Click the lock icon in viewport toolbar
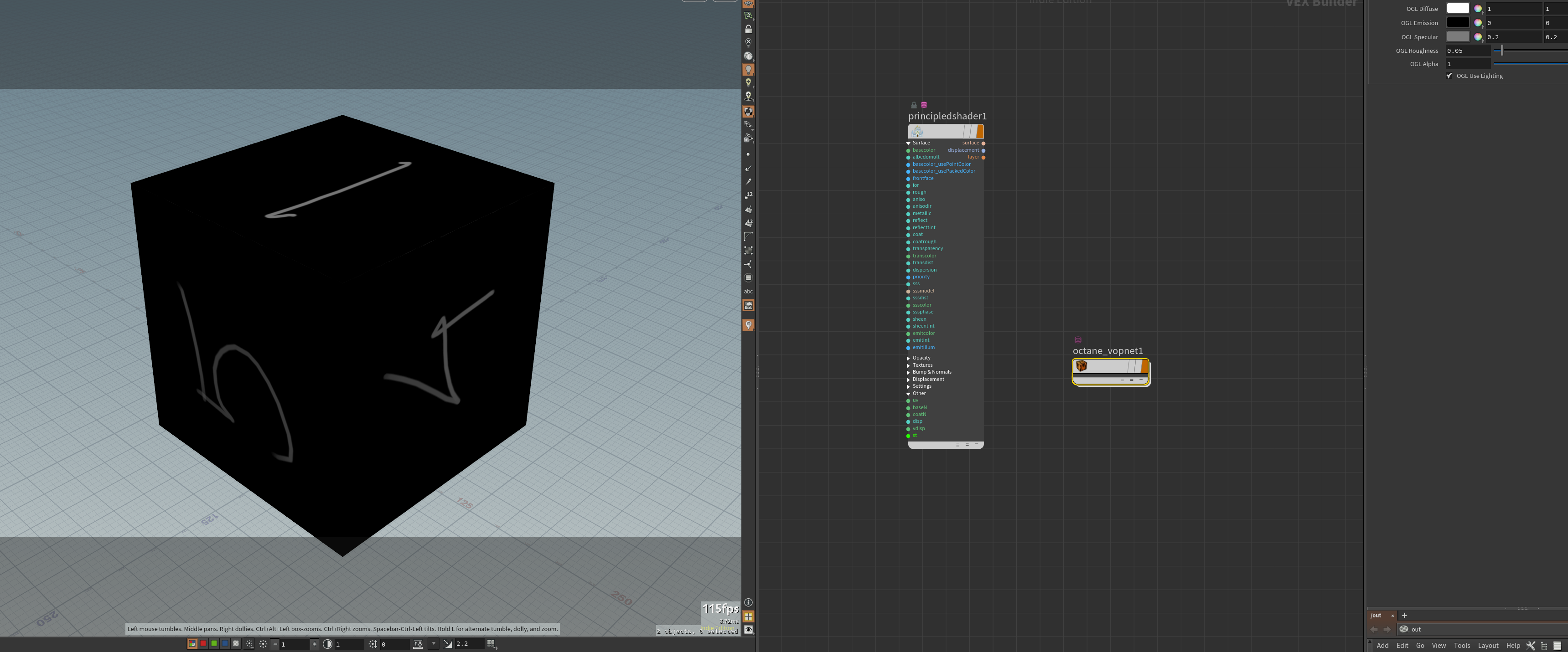Screen dimensions: 1568x652 click(x=748, y=29)
